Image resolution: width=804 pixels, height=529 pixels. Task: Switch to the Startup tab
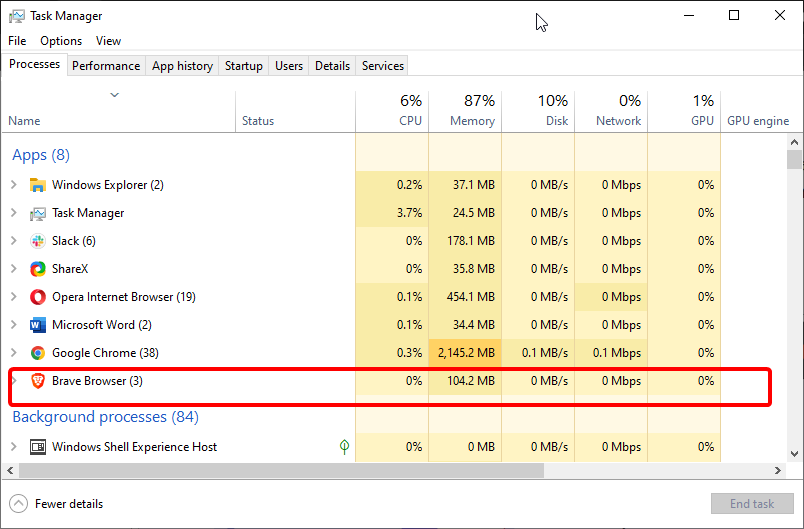click(244, 66)
